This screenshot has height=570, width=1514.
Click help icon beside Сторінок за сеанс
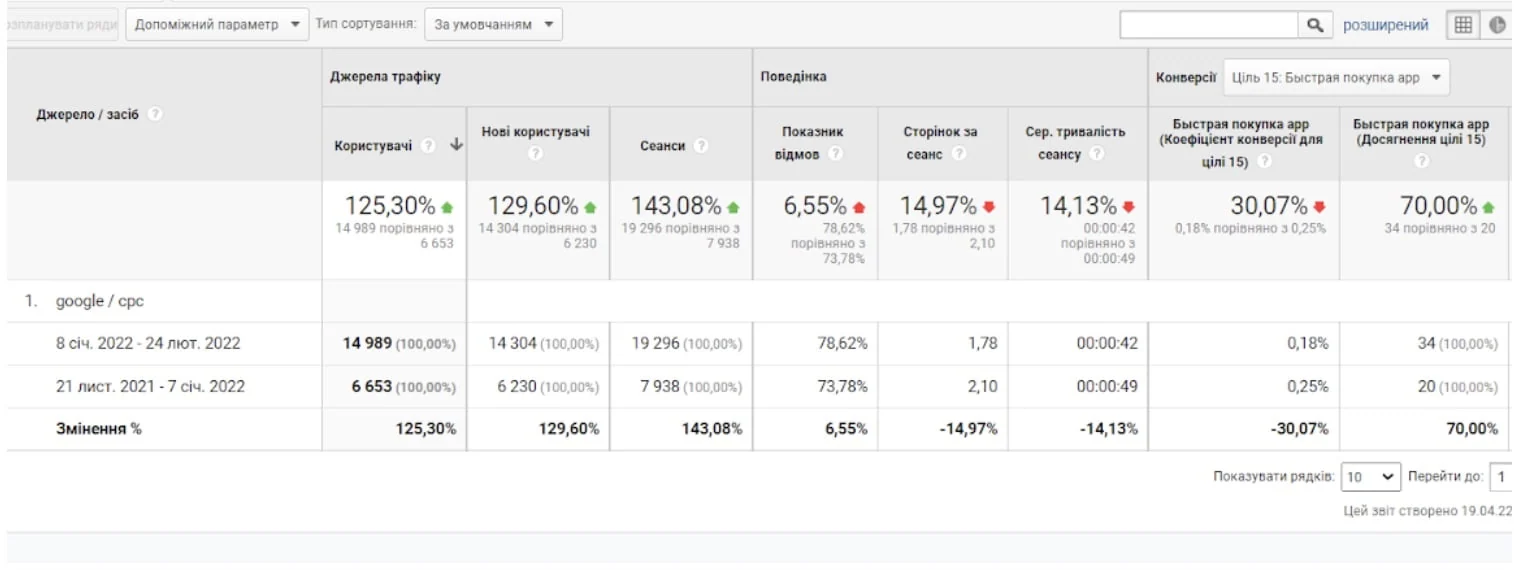(x=960, y=154)
